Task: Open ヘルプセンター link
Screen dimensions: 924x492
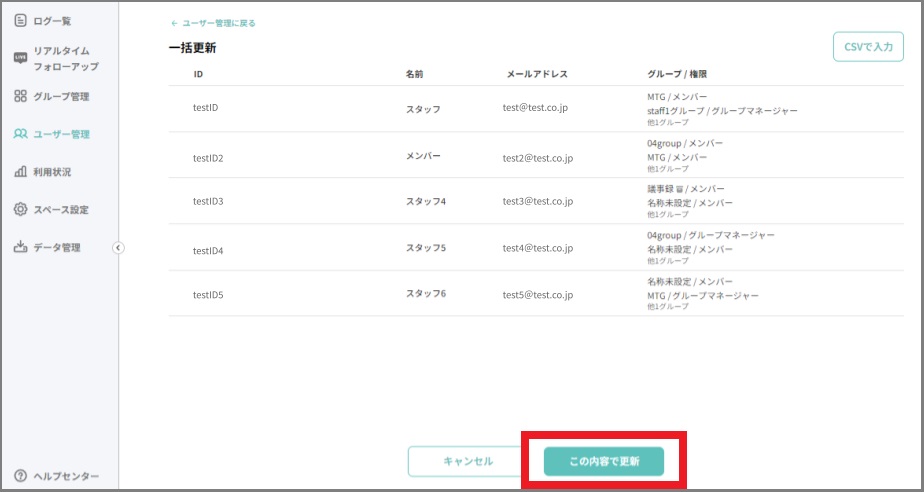Action: point(66,476)
